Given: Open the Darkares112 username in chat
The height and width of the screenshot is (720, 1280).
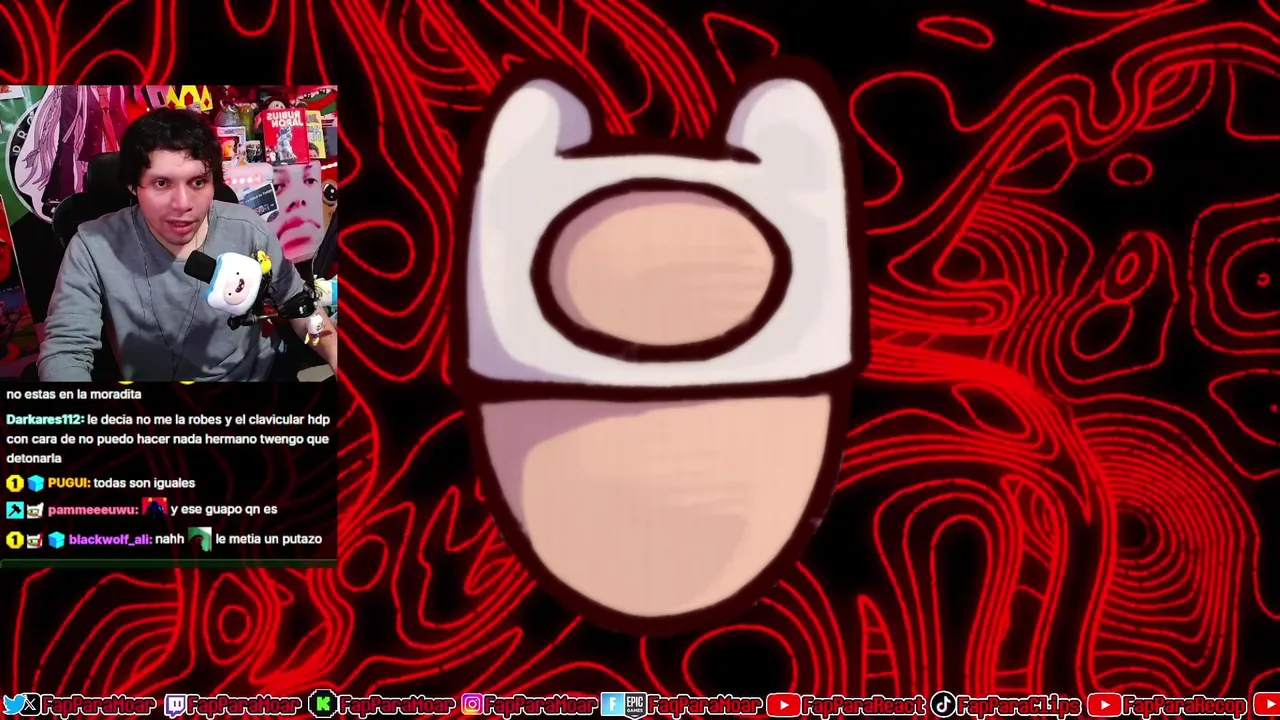Looking at the screenshot, I should click(x=44, y=420).
